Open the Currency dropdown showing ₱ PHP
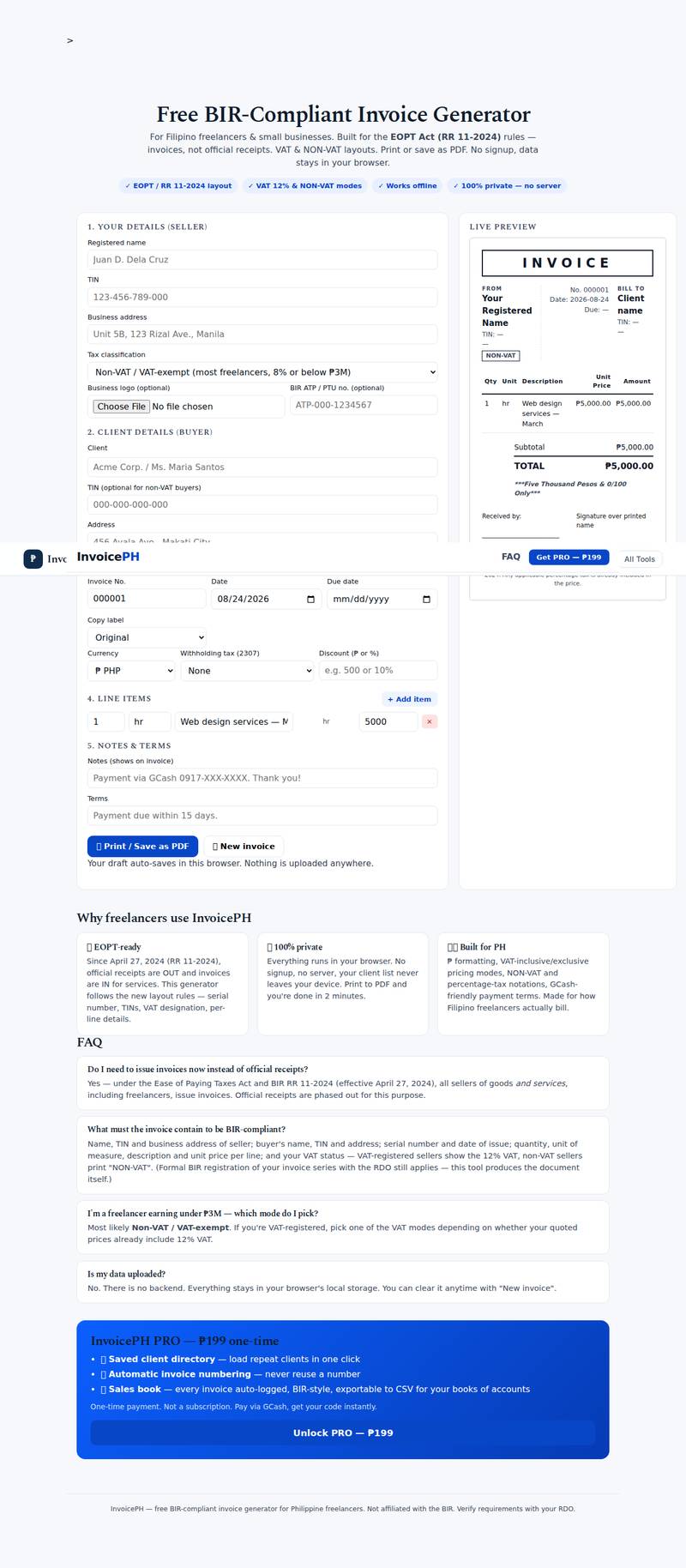Viewport: 686px width, 1568px height. 131,671
